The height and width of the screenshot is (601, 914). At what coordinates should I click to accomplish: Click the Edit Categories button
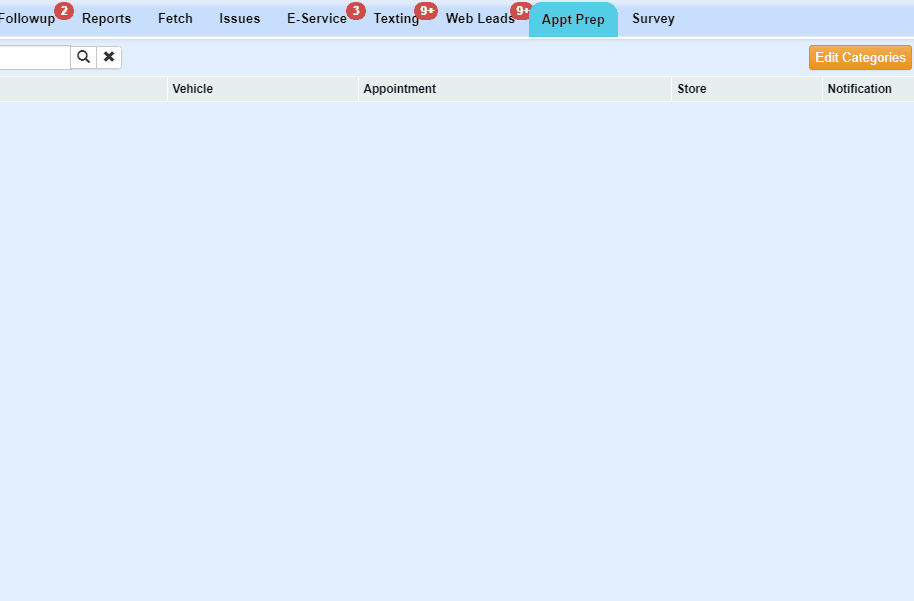[x=860, y=58]
